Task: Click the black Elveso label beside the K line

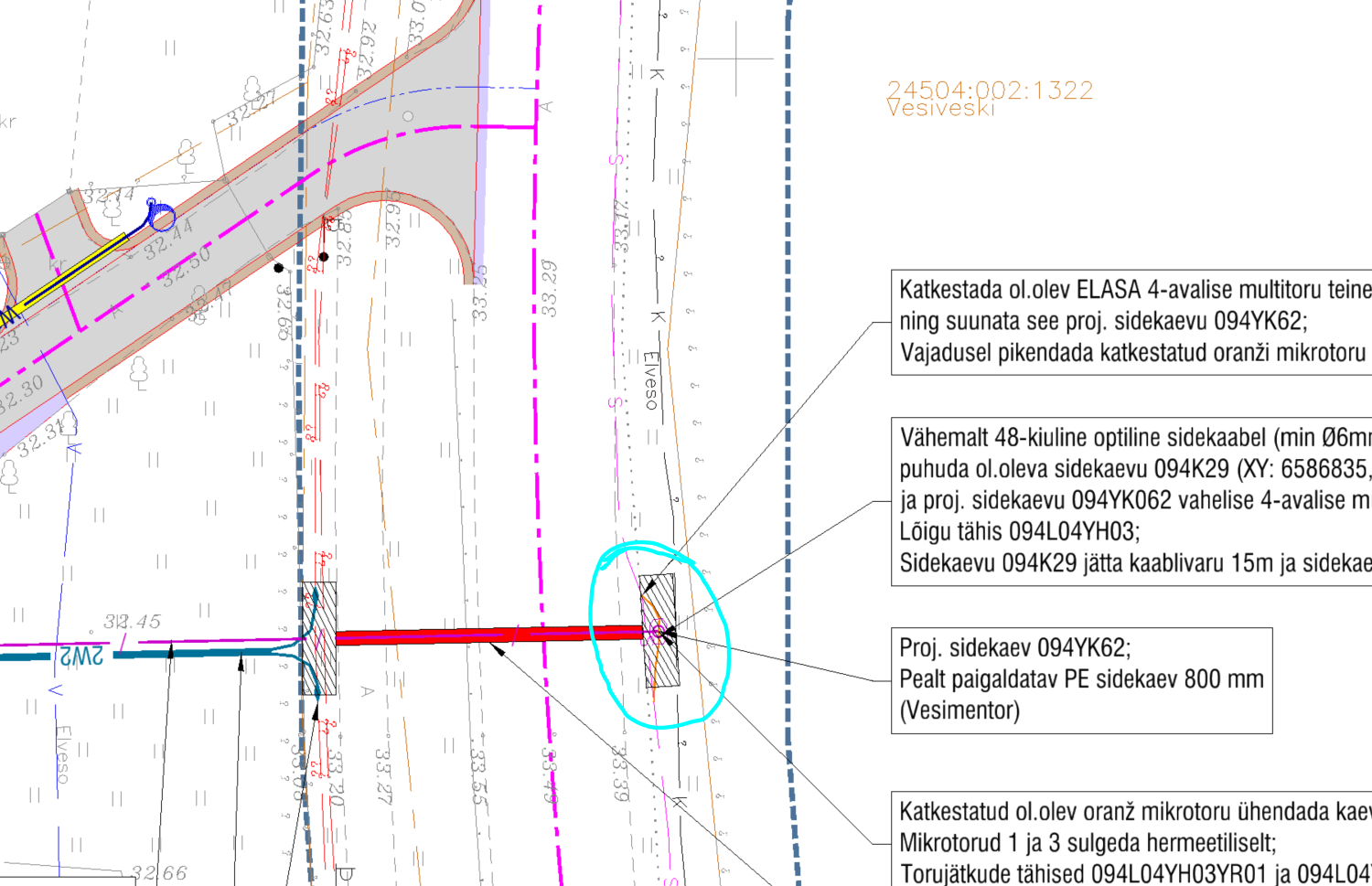Action: tap(650, 380)
